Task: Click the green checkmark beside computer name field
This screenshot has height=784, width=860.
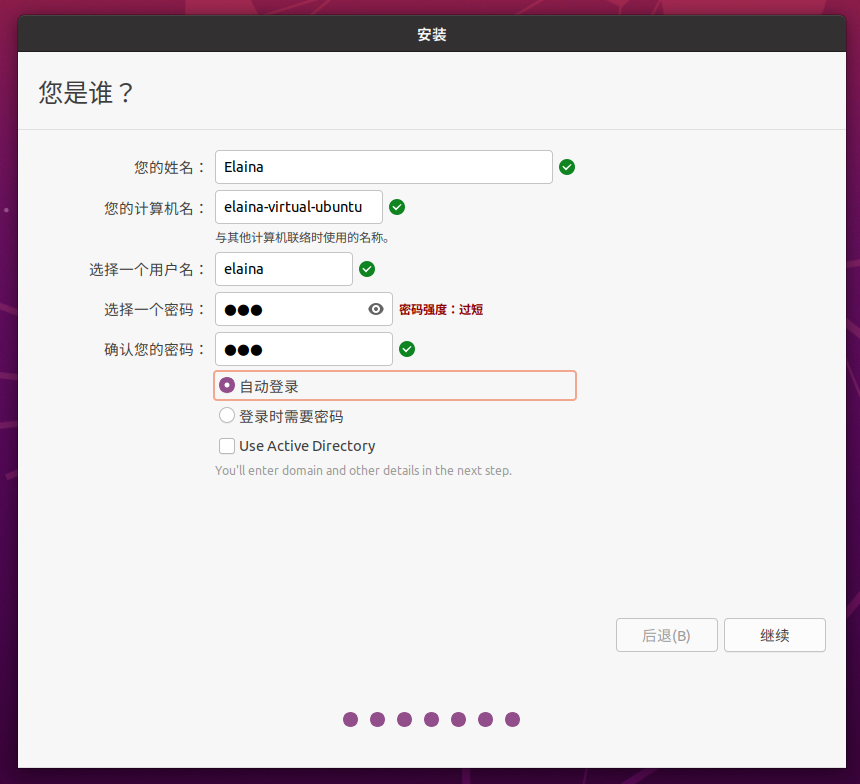Action: pyautogui.click(x=397, y=207)
